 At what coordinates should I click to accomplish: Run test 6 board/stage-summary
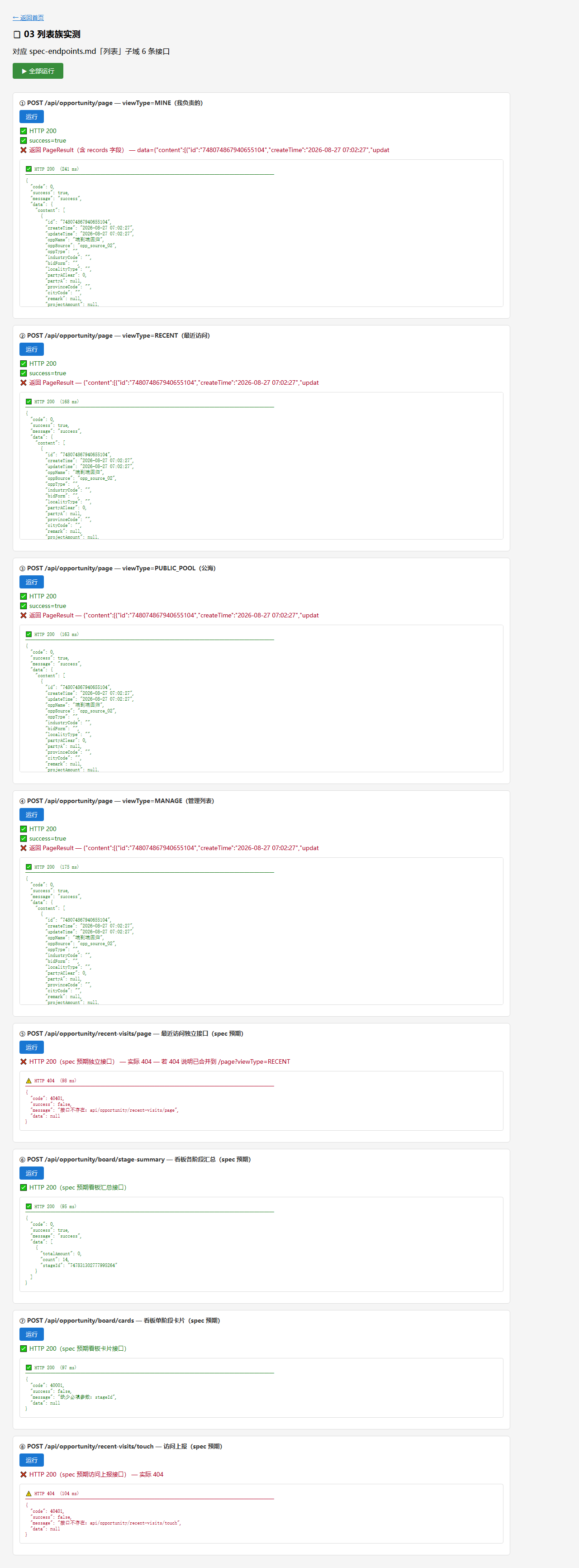point(32,1174)
